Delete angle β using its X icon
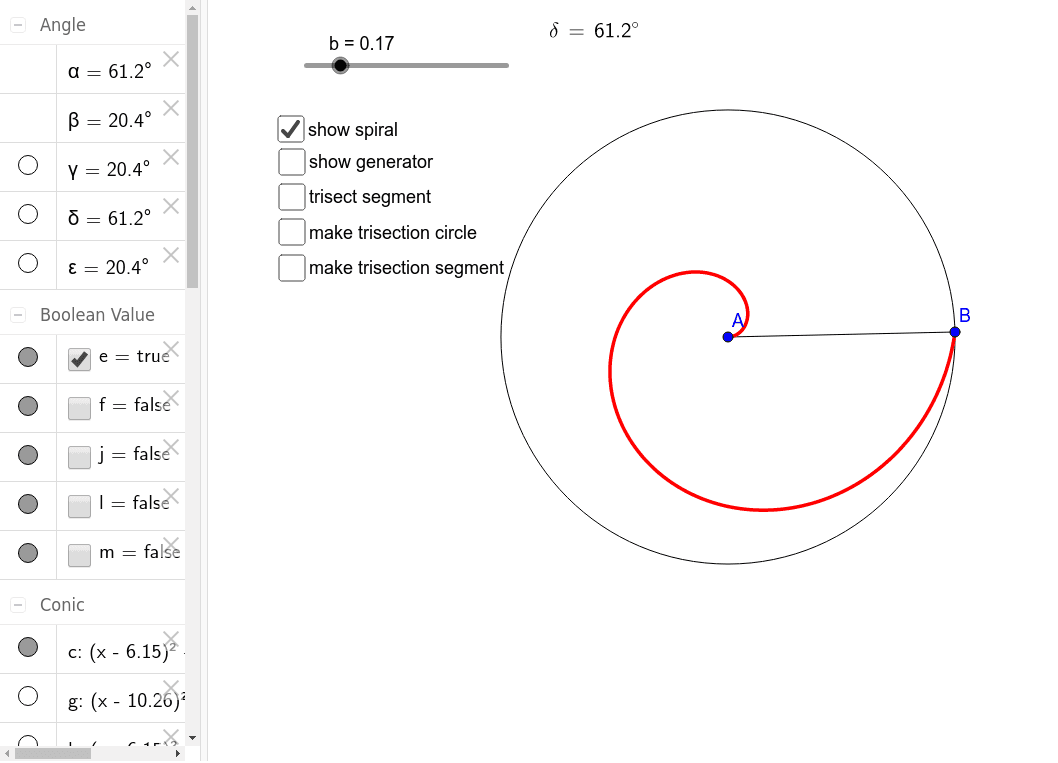 click(170, 108)
